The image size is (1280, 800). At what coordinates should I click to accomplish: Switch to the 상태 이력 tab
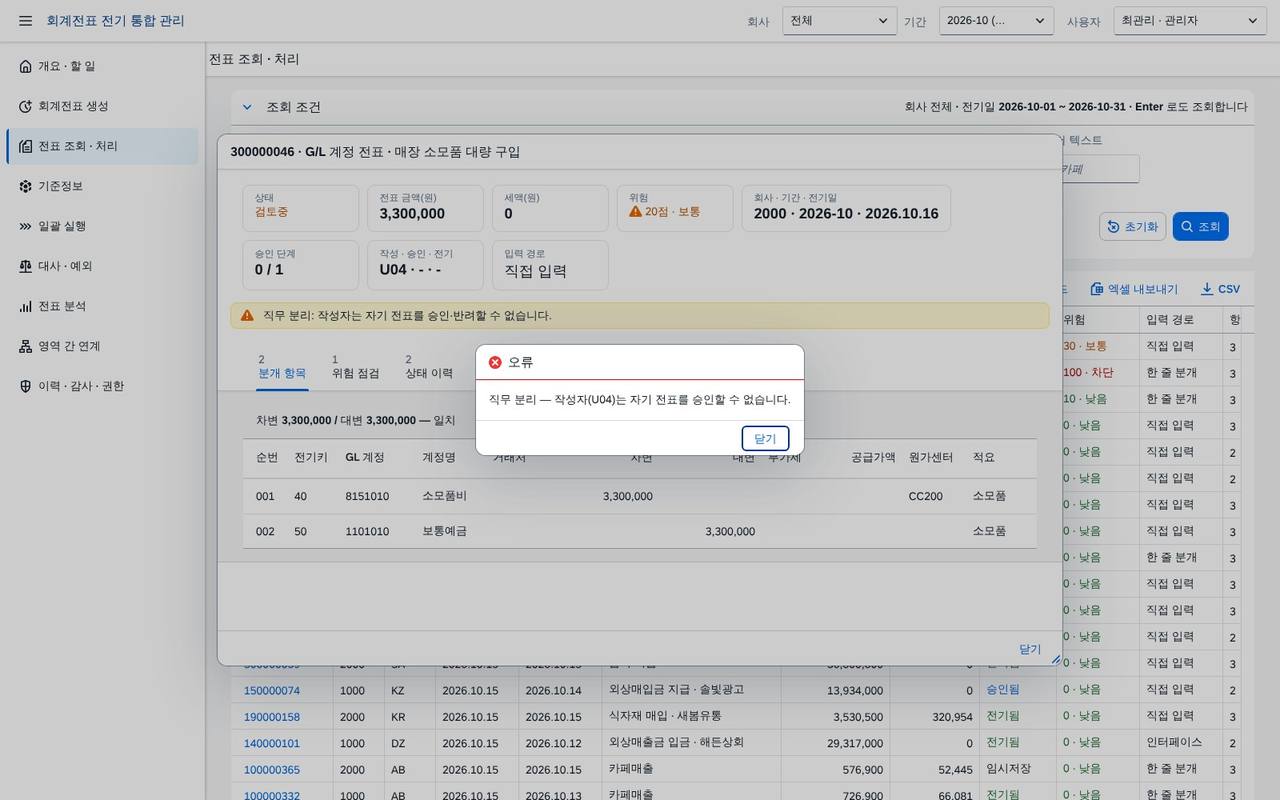point(429,366)
